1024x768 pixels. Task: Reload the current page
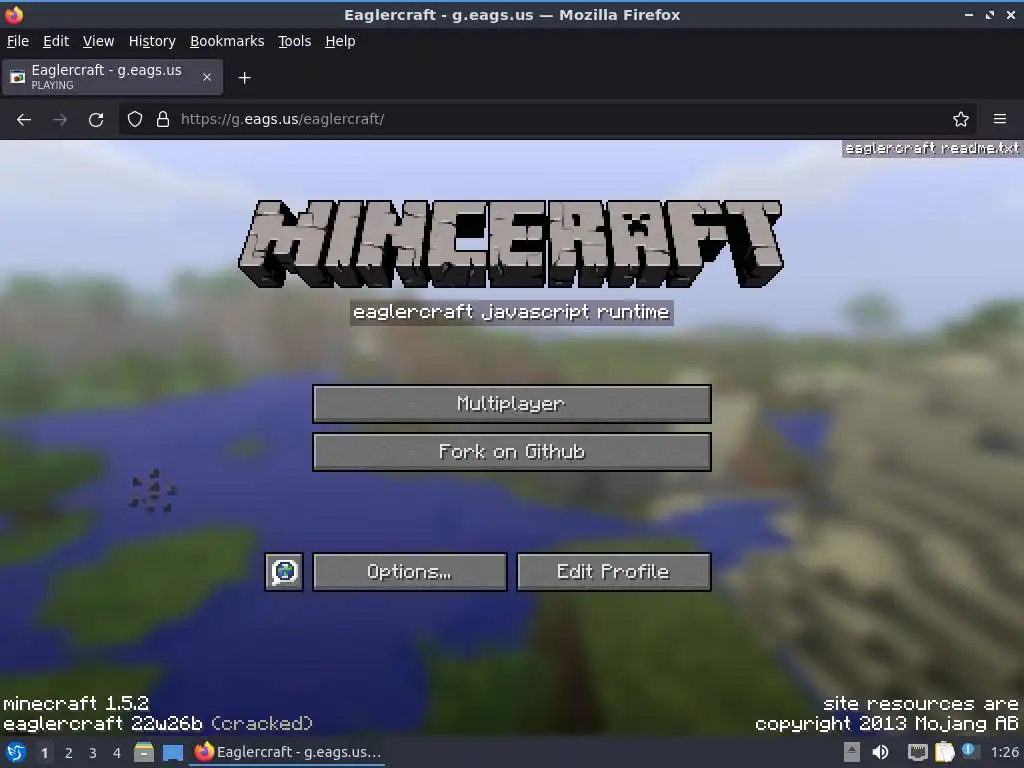[x=96, y=120]
